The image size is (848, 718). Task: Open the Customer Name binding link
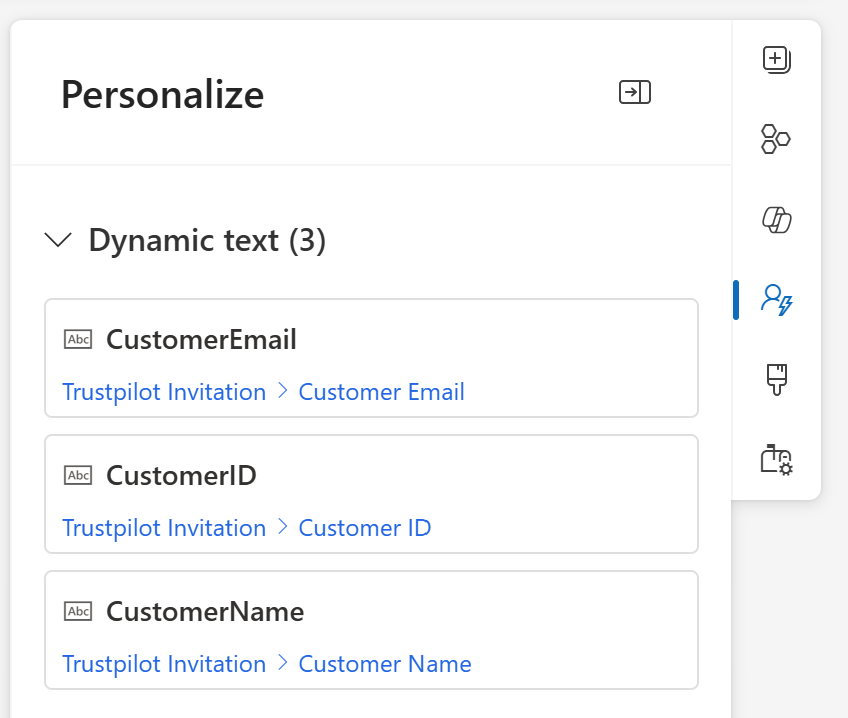click(384, 664)
